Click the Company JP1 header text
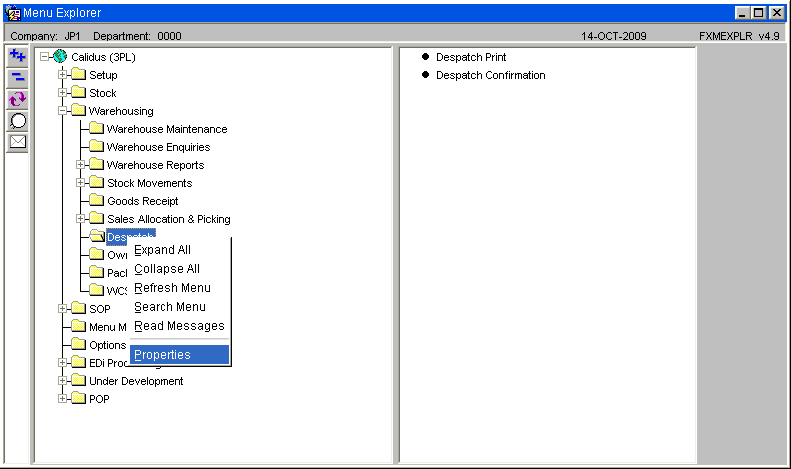791x469 pixels. pyautogui.click(x=45, y=36)
